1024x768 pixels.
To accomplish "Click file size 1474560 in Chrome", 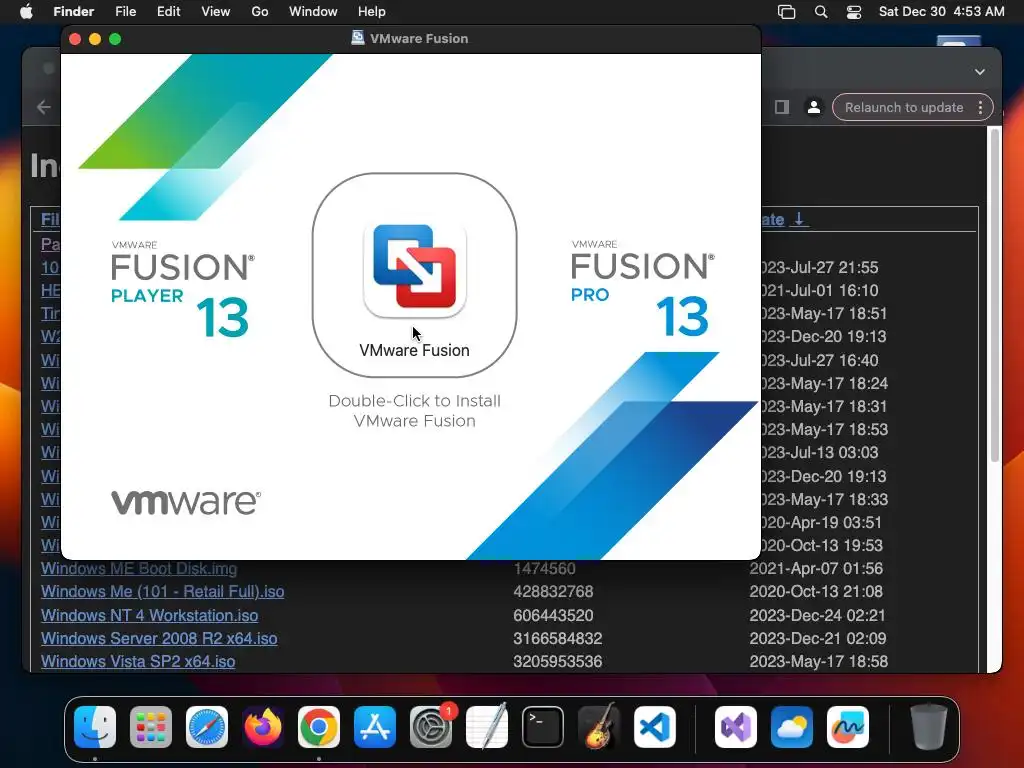I will (544, 568).
